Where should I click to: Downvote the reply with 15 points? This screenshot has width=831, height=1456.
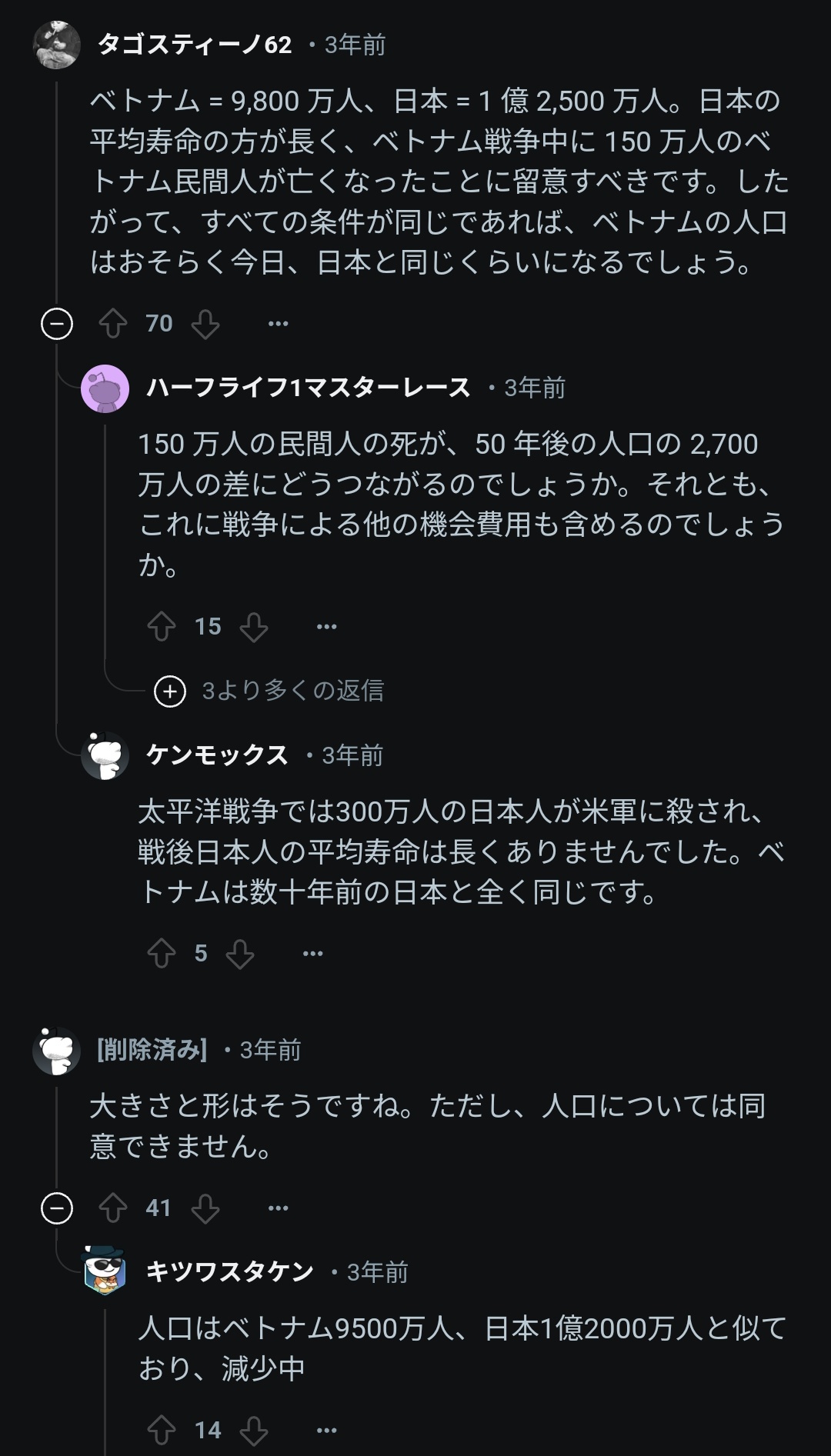[x=253, y=627]
